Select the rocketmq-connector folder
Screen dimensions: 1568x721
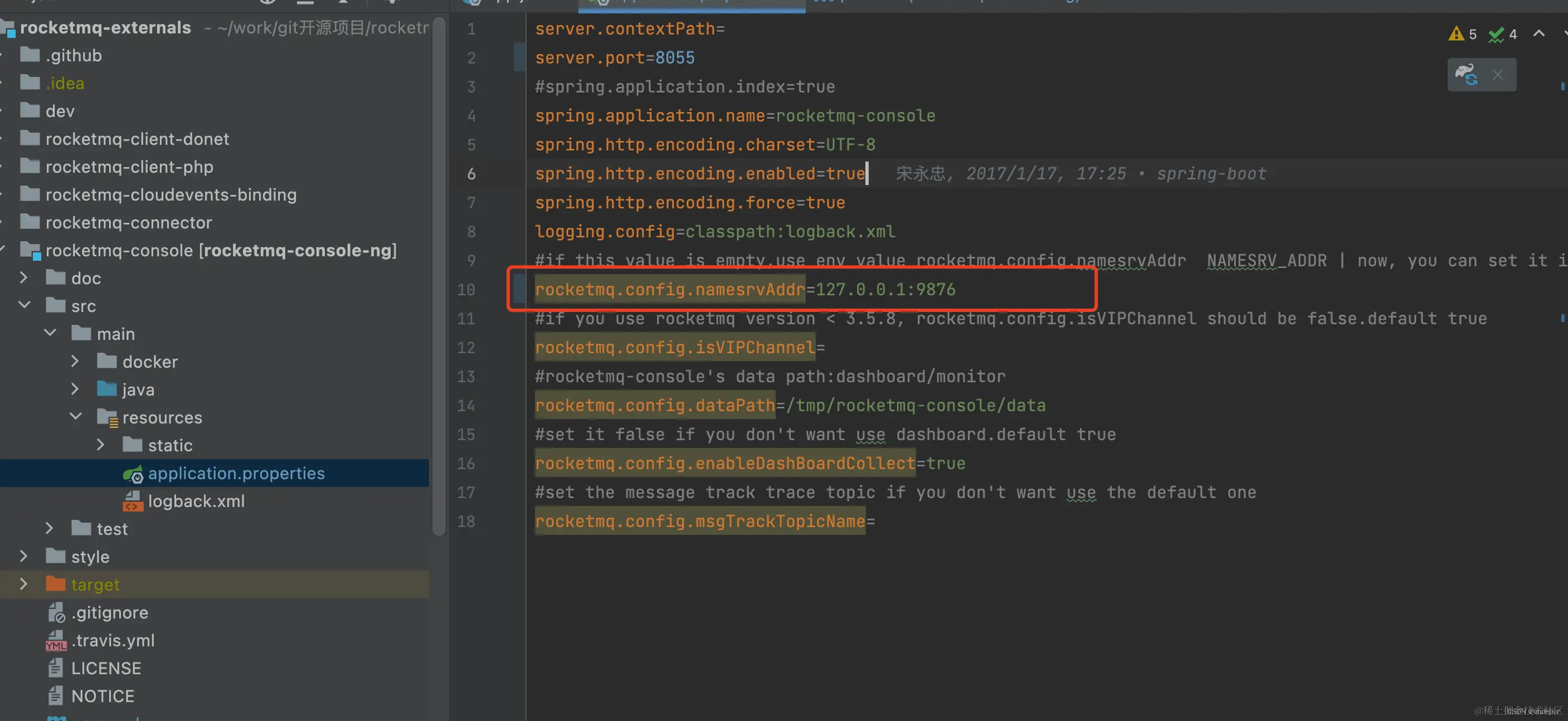128,222
